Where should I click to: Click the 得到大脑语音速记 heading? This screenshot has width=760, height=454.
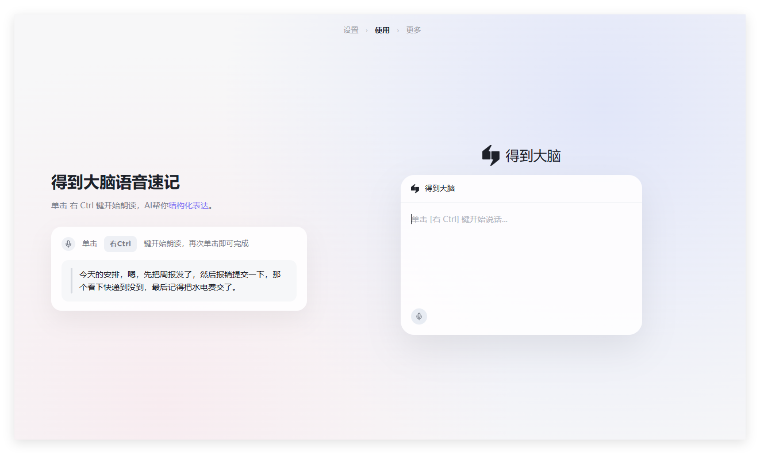115,183
